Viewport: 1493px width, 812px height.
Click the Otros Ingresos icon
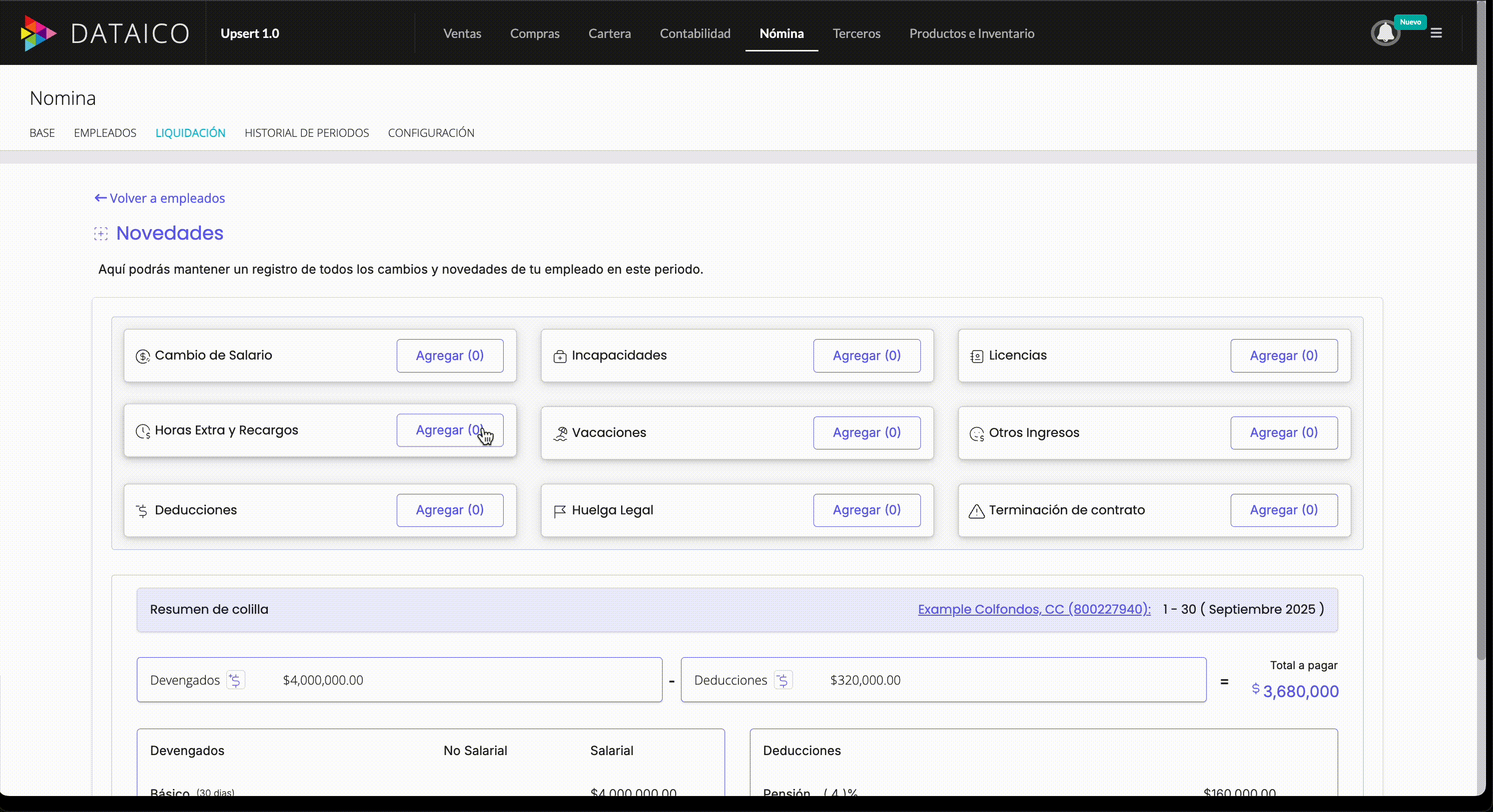coord(976,434)
